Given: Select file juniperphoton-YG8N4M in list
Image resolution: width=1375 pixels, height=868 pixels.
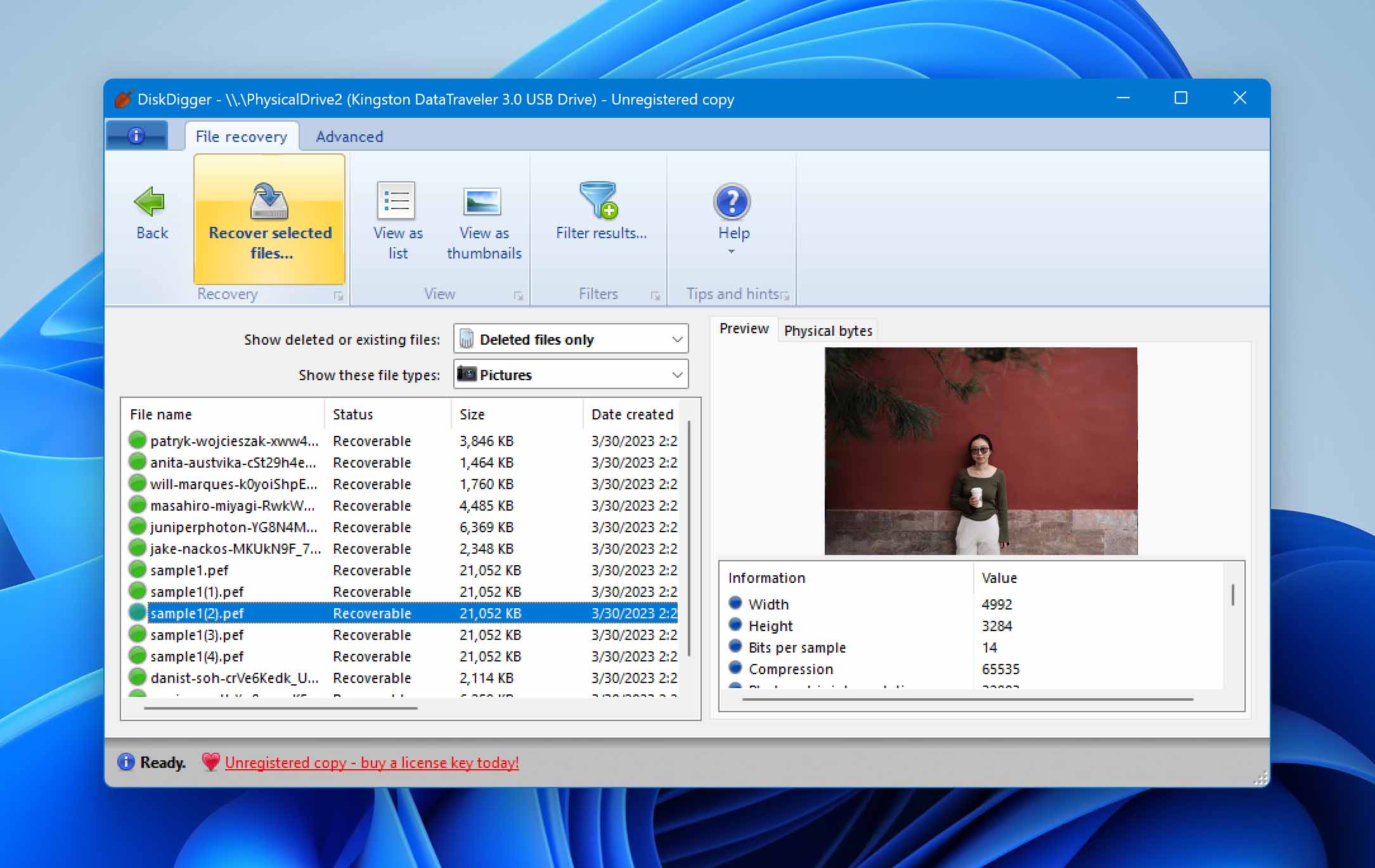Looking at the screenshot, I should pyautogui.click(x=233, y=527).
